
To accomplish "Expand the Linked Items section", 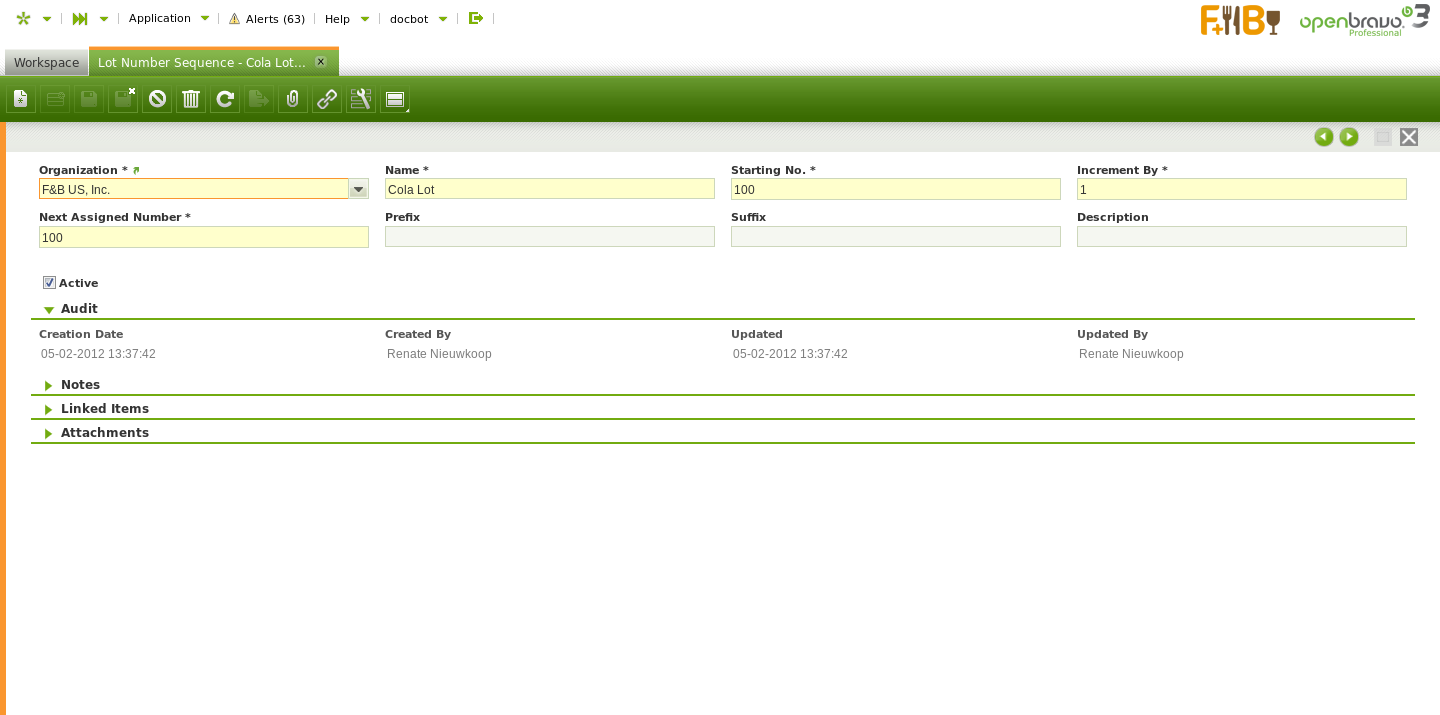I will point(104,409).
